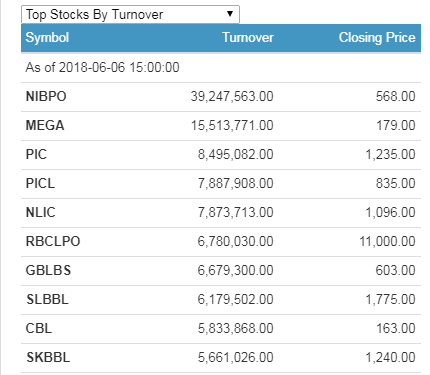The image size is (430, 375).
Task: Select the NLIC stock symbol
Action: click(x=40, y=213)
